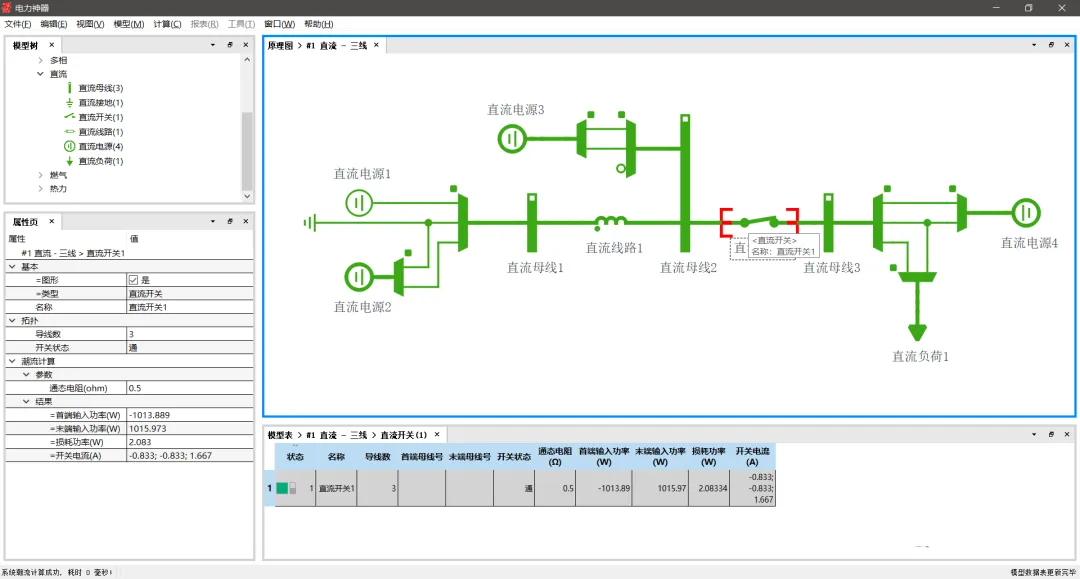1080x579 pixels.
Task: Select the red DC switch symbol in diagram
Action: tap(759, 222)
